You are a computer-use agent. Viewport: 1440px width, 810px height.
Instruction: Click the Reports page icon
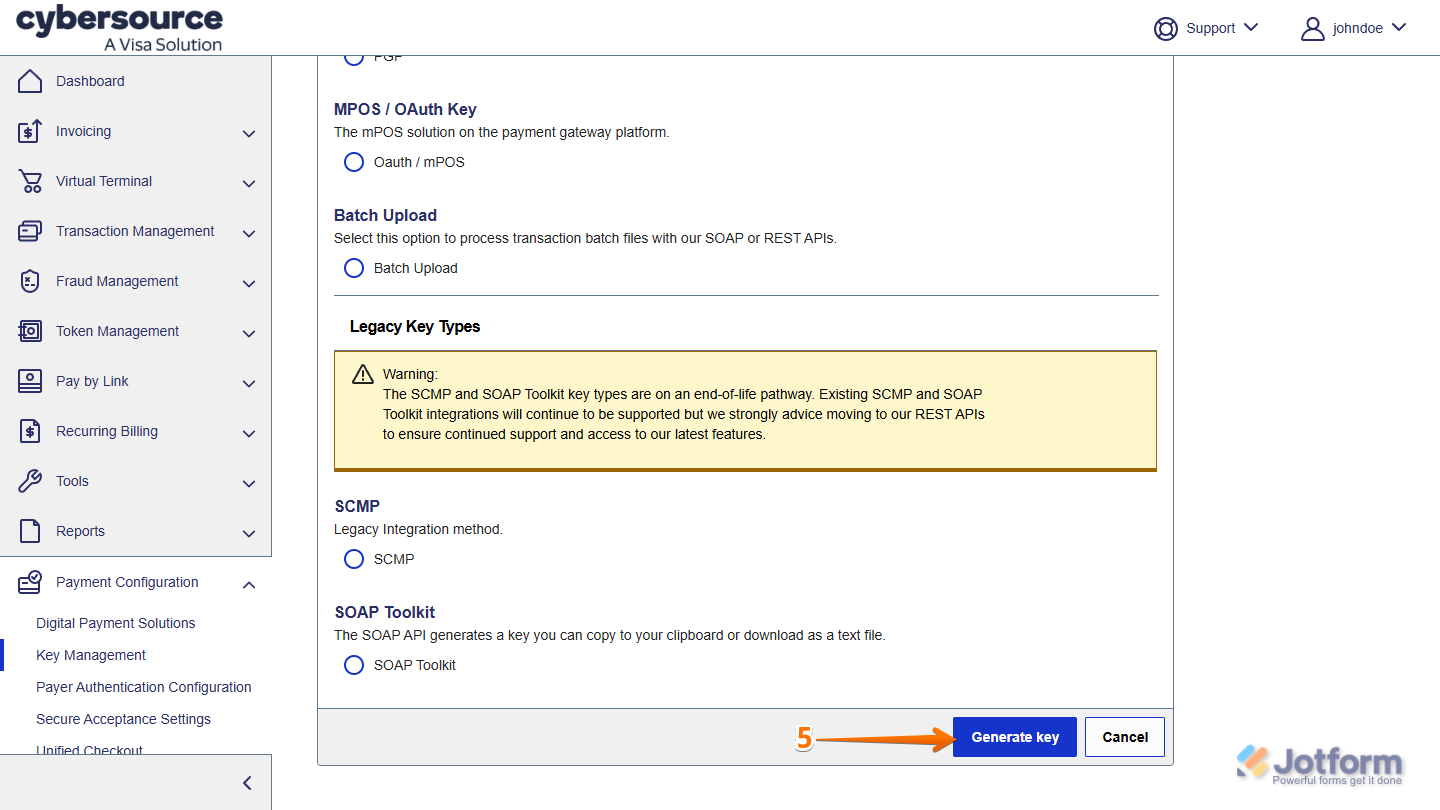tap(30, 531)
